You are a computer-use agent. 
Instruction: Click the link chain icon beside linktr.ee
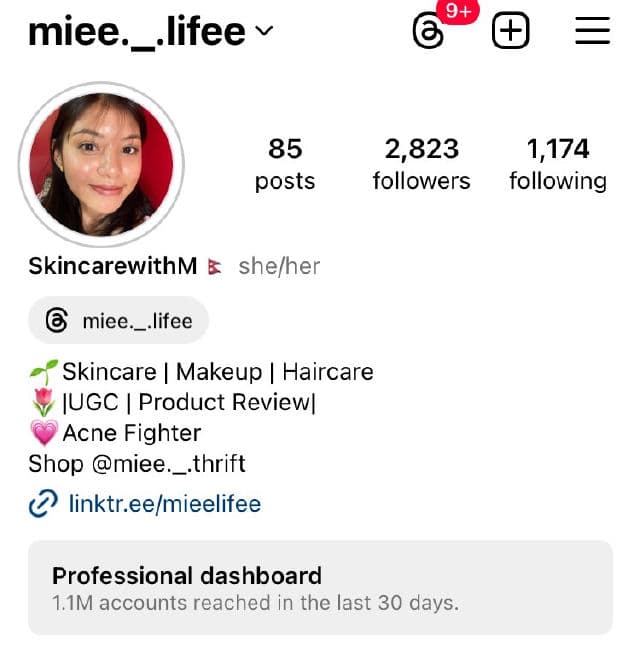point(43,503)
